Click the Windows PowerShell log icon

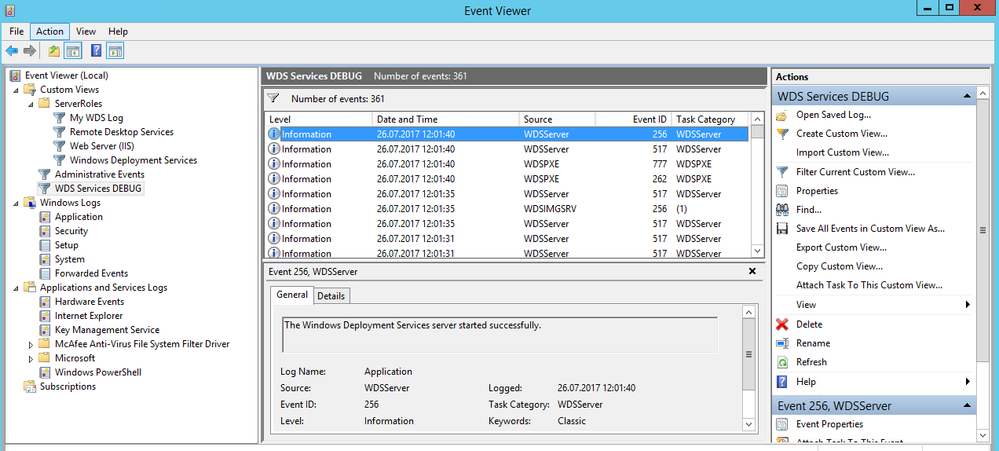pos(45,373)
